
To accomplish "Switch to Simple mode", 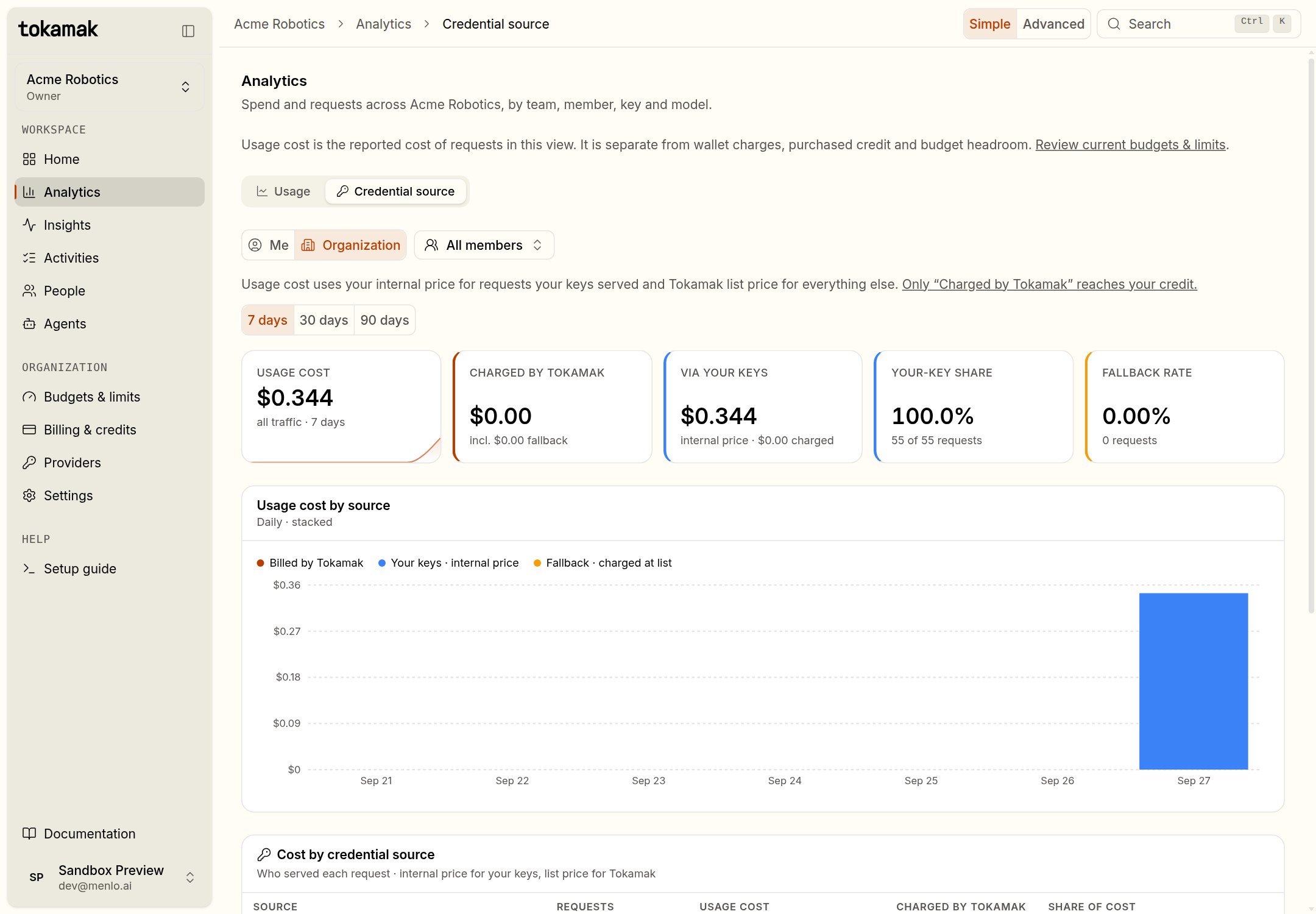I will (x=989, y=24).
